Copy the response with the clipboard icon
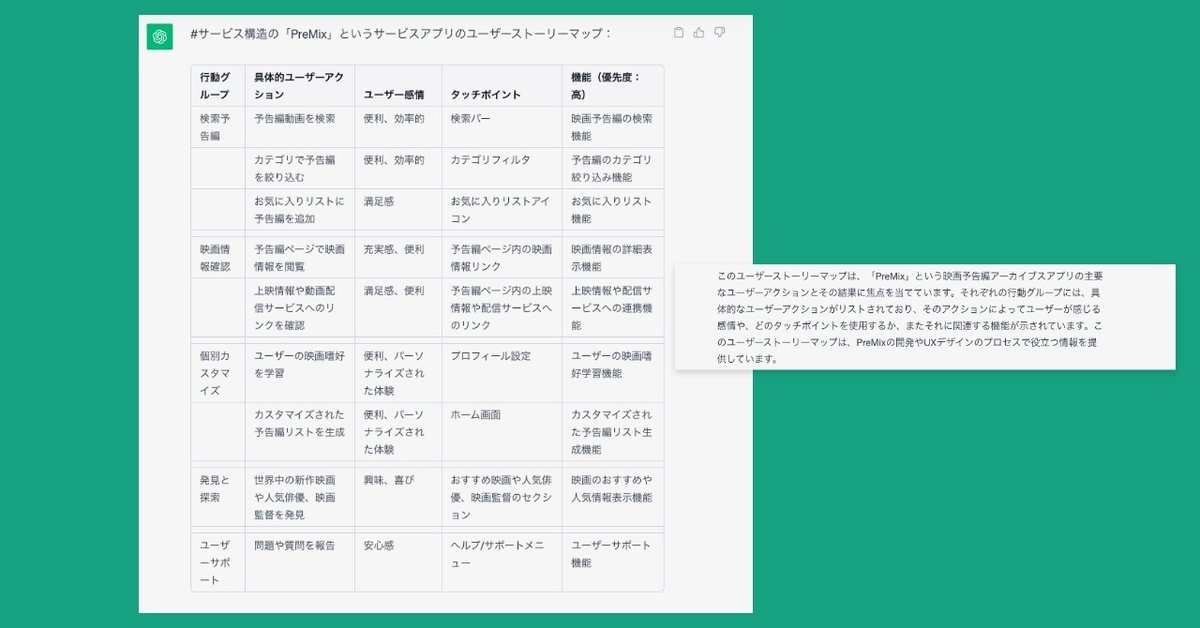The width and height of the screenshot is (1200, 628). tap(679, 33)
